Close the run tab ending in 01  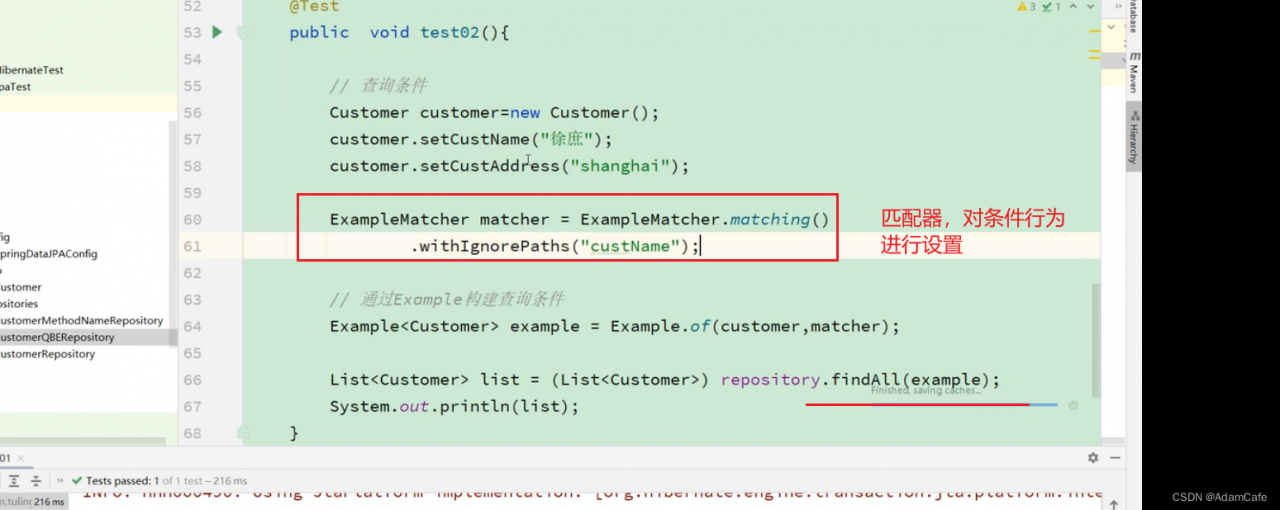[x=22, y=458]
